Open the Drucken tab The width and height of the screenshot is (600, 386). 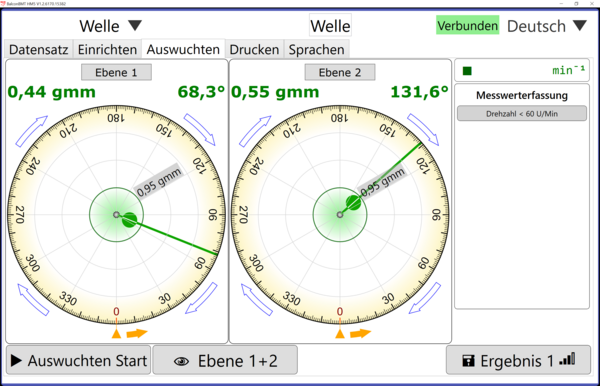pyautogui.click(x=254, y=49)
